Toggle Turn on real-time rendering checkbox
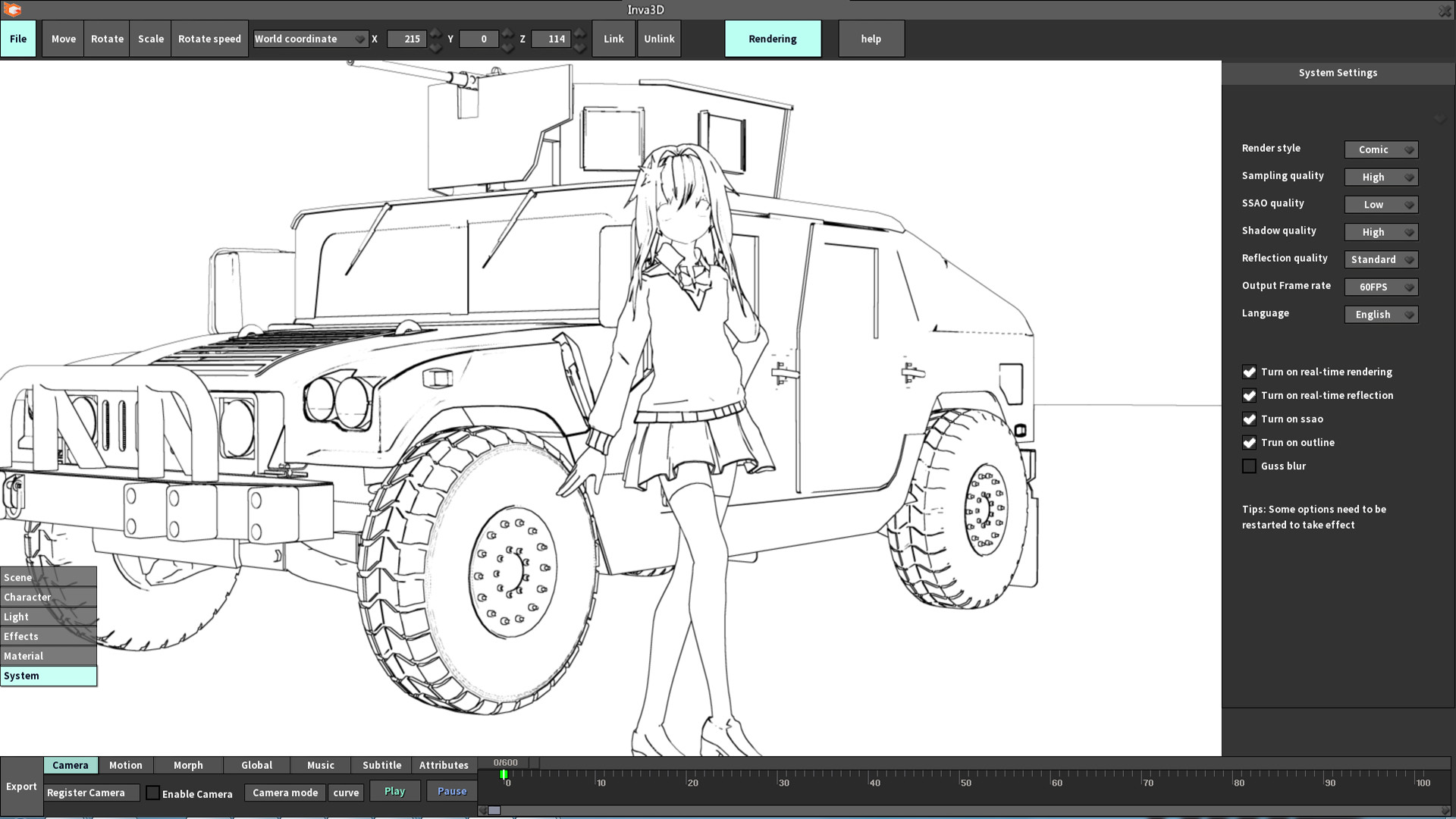 pyautogui.click(x=1249, y=372)
